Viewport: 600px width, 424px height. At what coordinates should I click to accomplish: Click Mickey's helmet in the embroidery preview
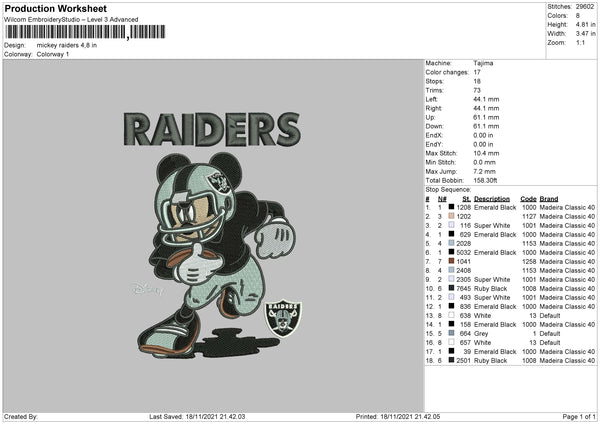194,202
